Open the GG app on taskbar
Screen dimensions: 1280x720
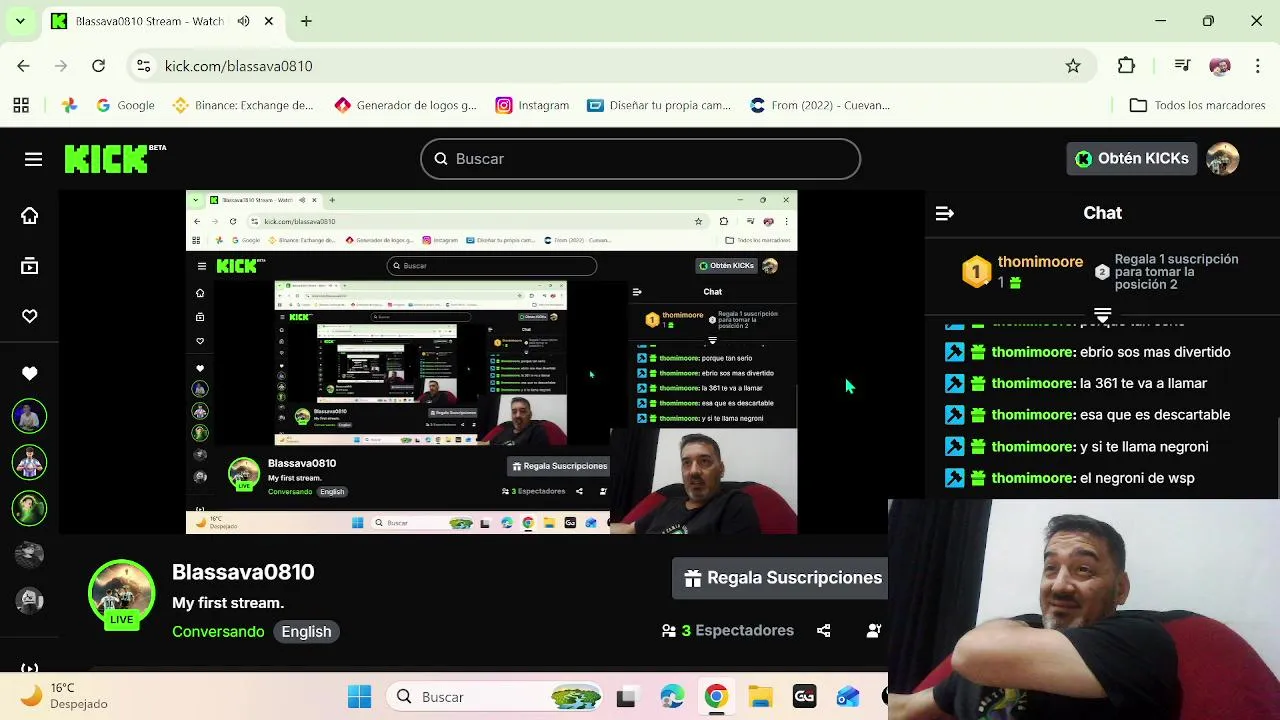click(804, 697)
